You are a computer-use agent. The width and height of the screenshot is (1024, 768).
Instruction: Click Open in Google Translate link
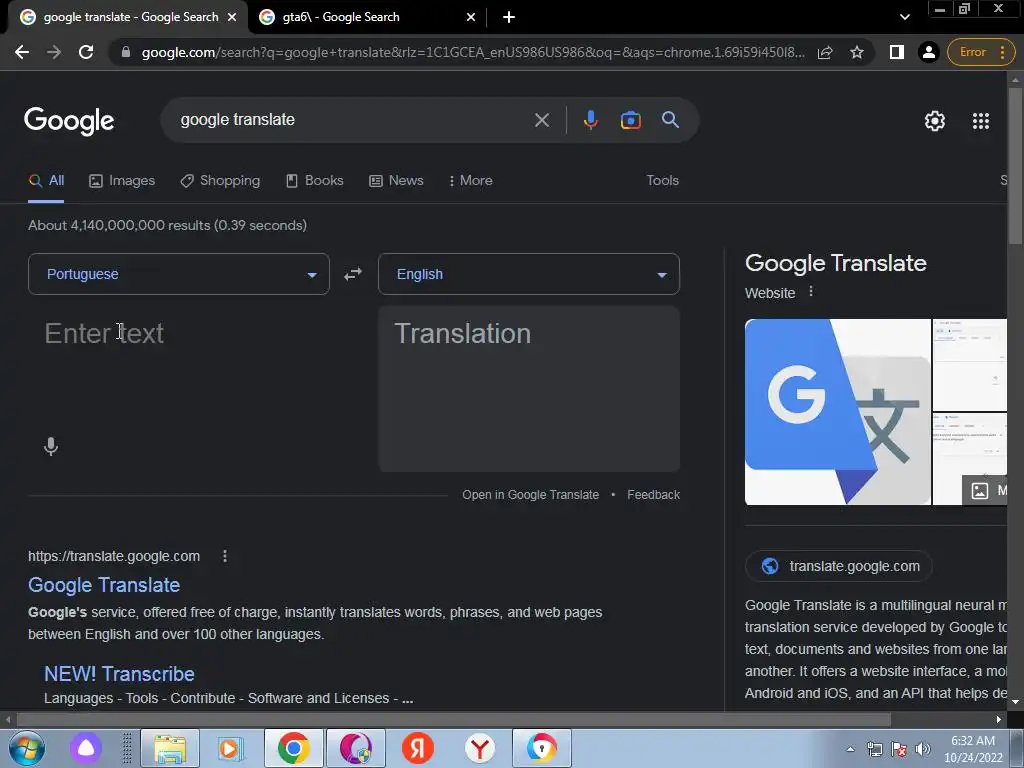tap(530, 495)
